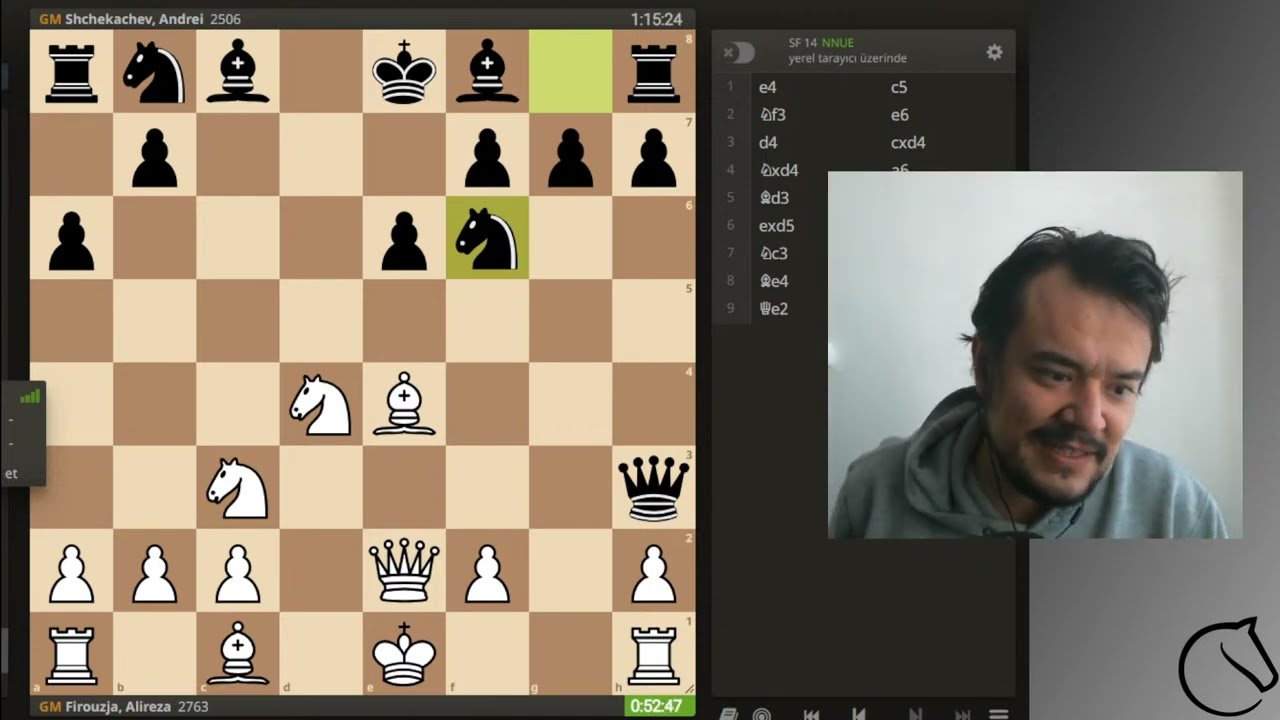Select move 2 Nf3 in move list
1280x720 pixels.
pyautogui.click(x=772, y=115)
